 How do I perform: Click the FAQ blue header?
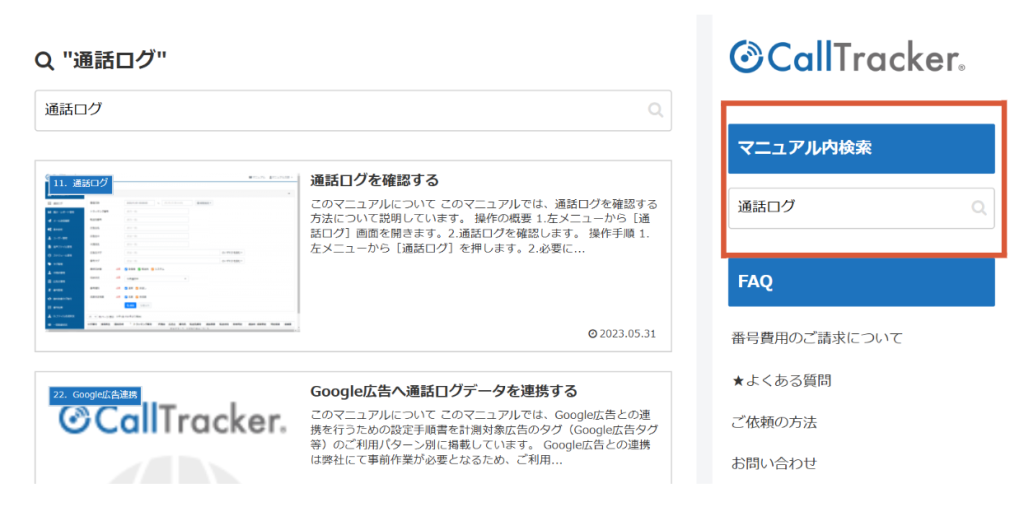coord(861,282)
